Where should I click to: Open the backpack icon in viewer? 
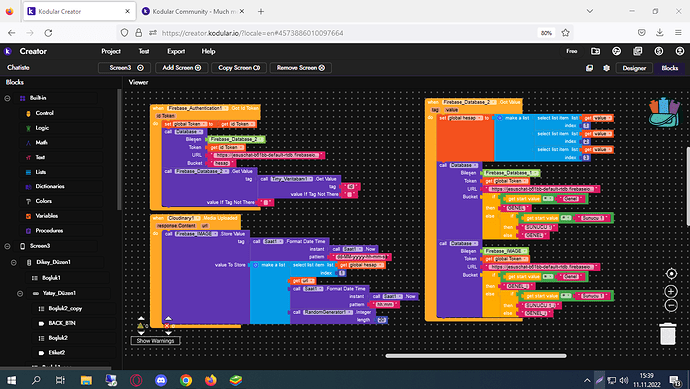(x=664, y=112)
